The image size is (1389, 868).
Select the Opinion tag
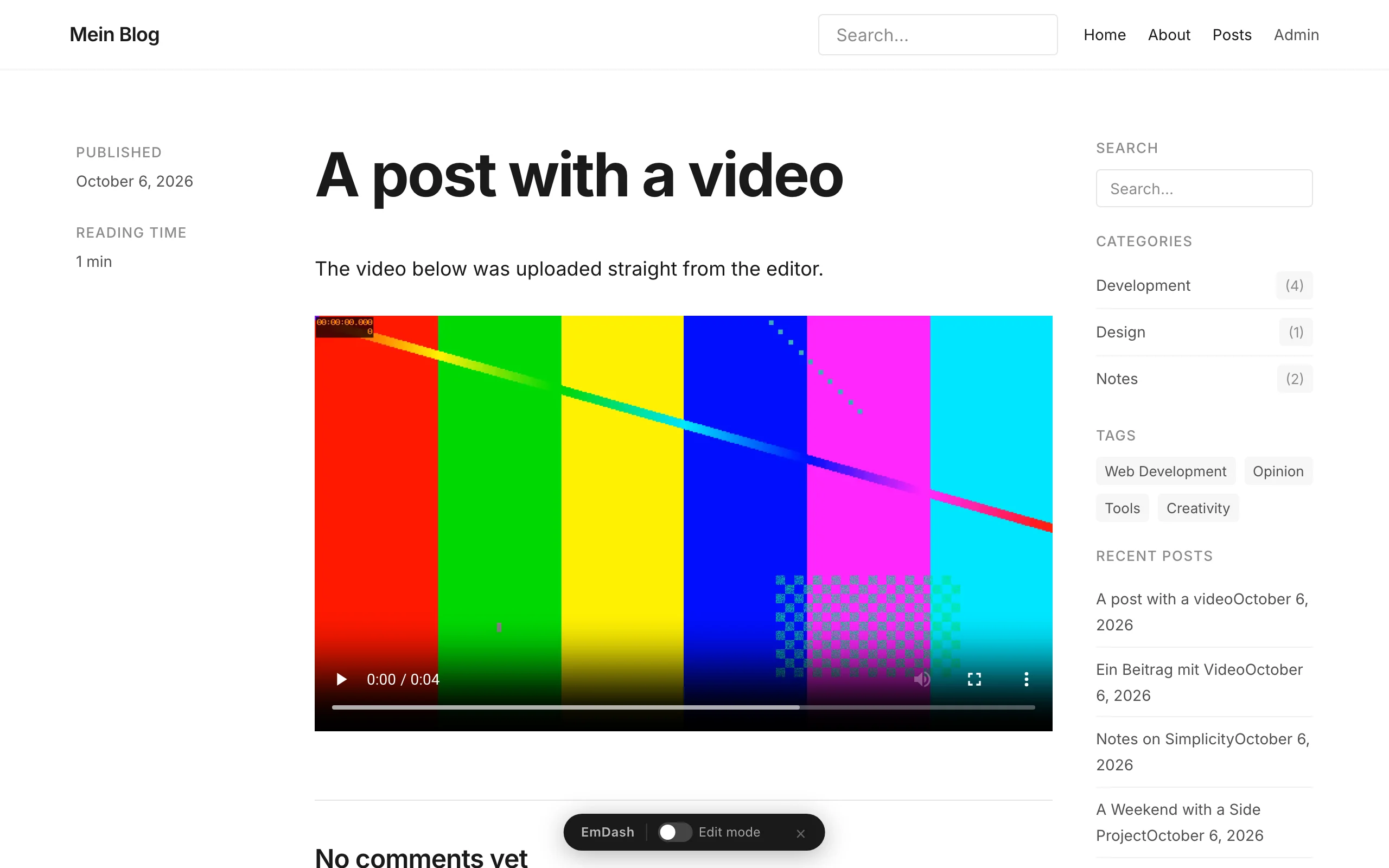click(x=1278, y=471)
